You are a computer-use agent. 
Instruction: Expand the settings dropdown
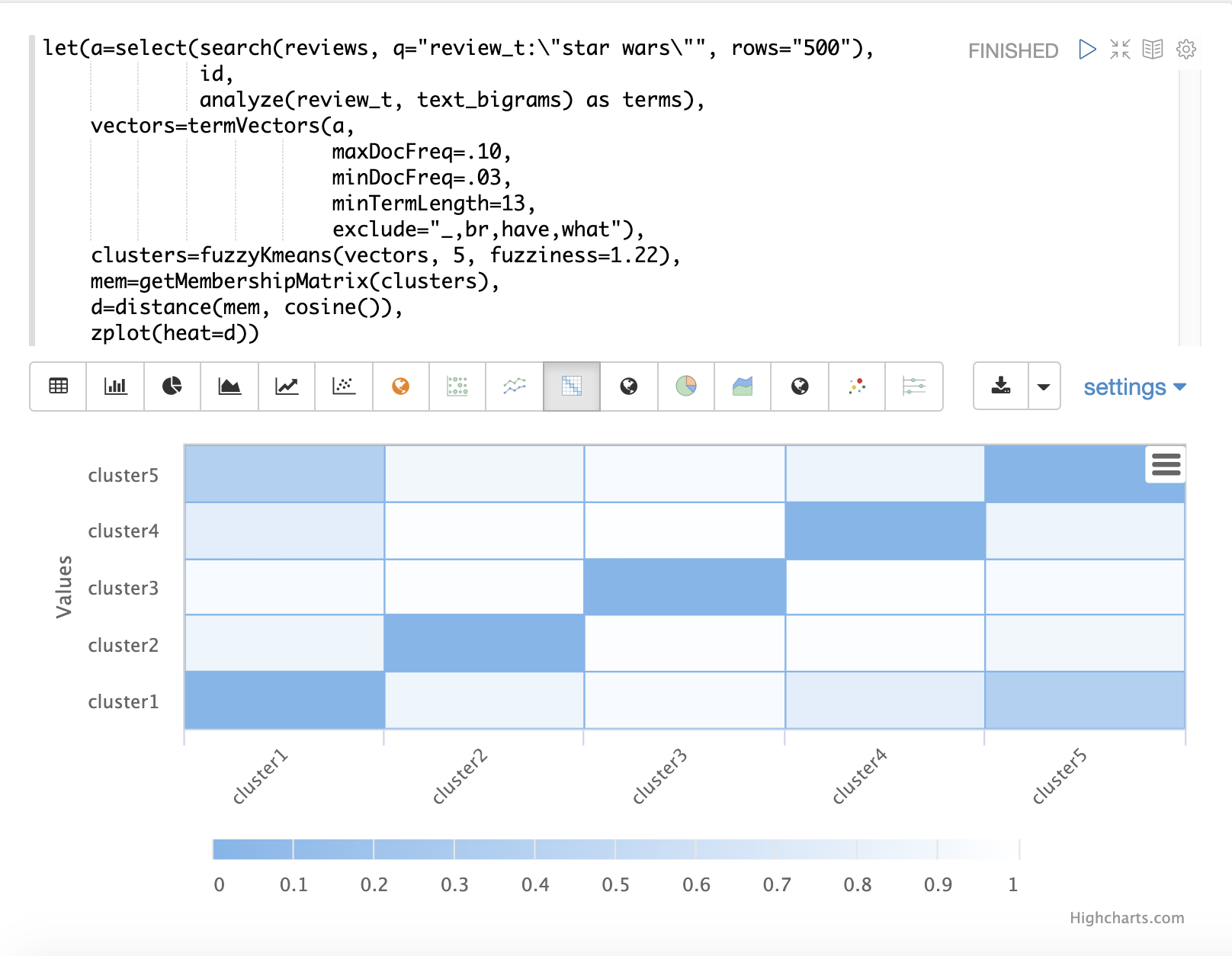tap(1134, 387)
